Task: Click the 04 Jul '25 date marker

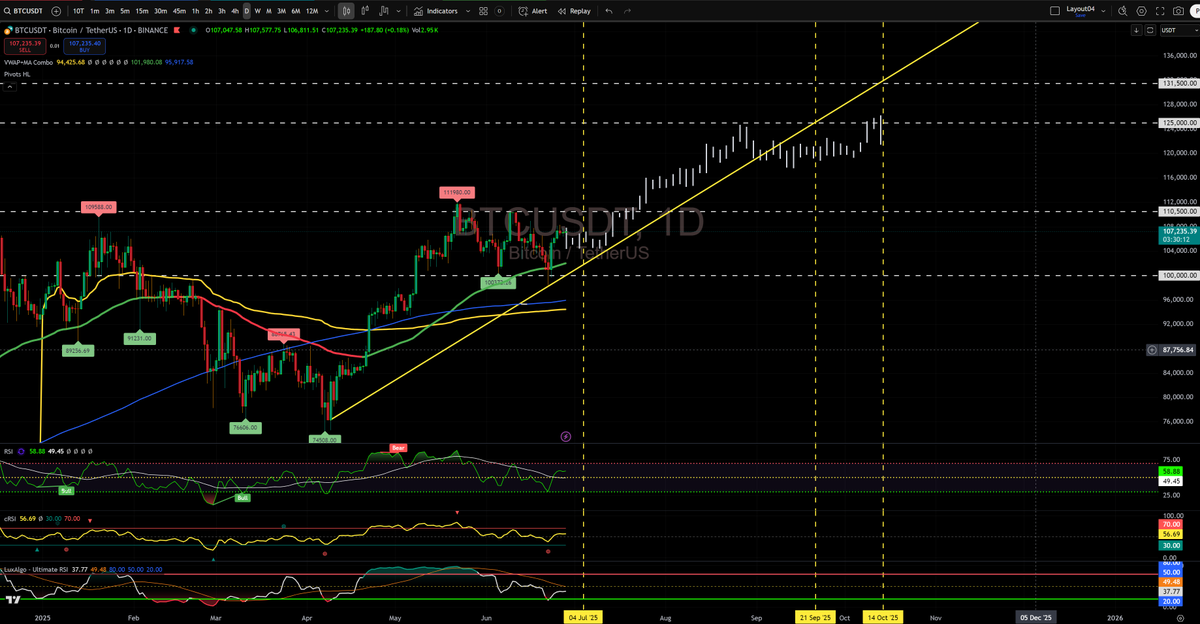Action: (x=583, y=618)
